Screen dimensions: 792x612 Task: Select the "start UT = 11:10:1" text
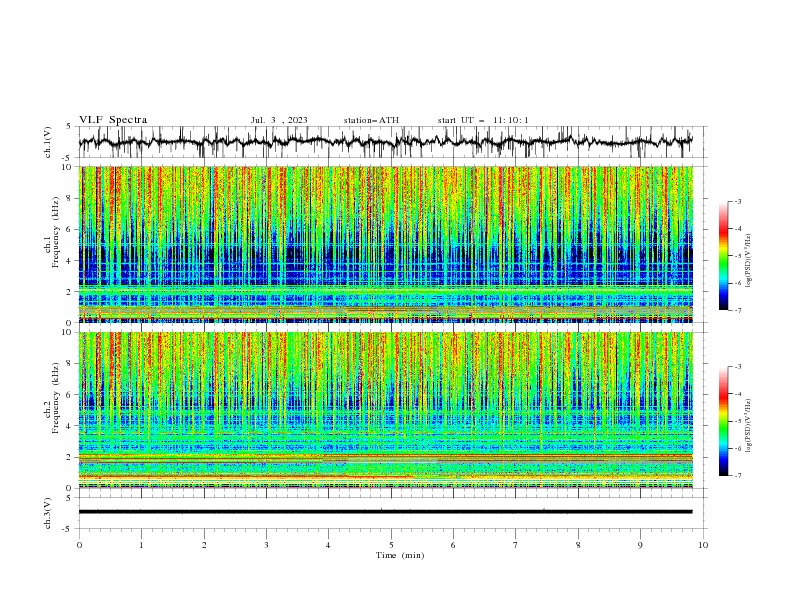pyautogui.click(x=483, y=120)
